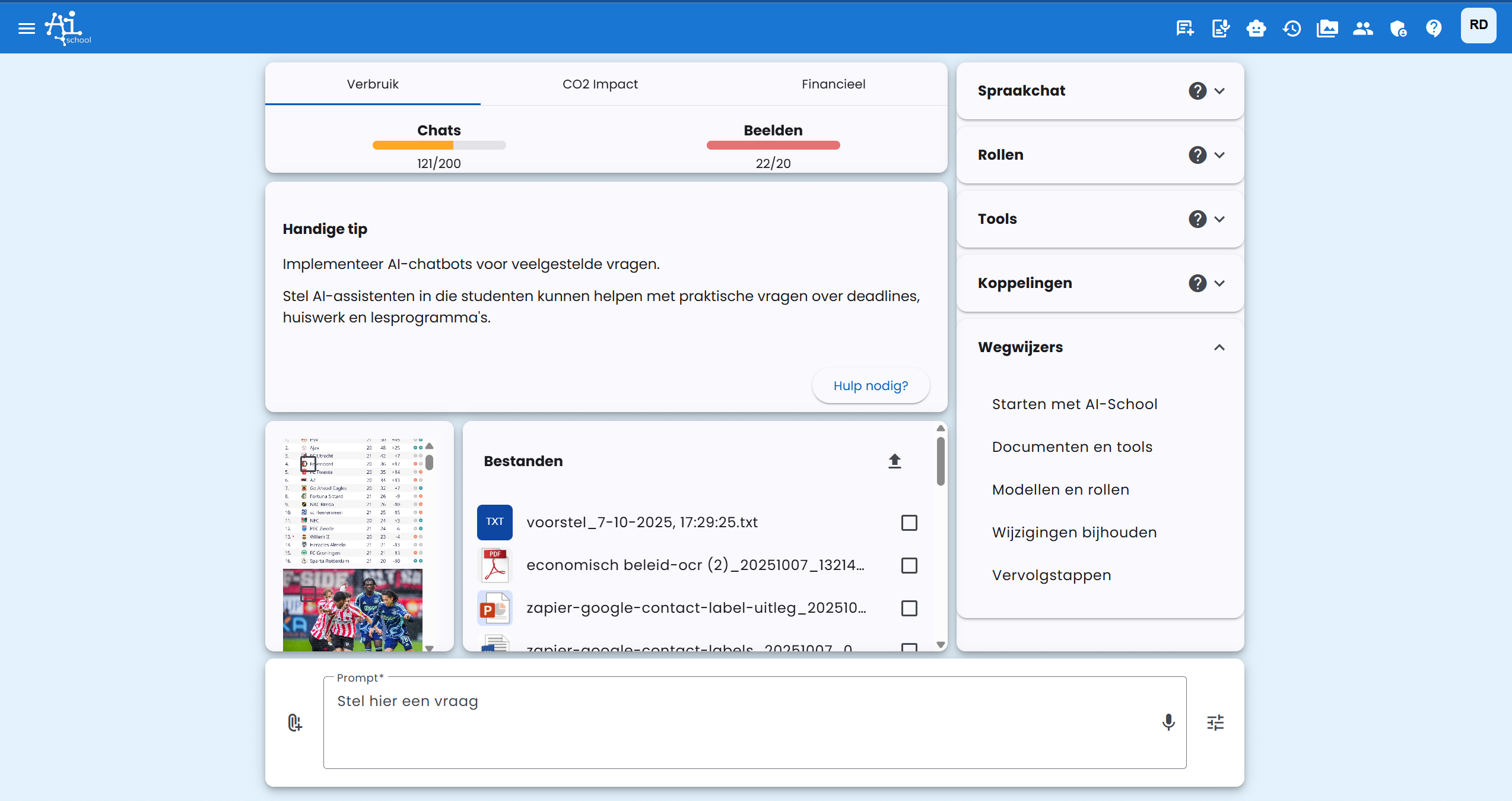Expand the Rollen panel

pos(1220,154)
